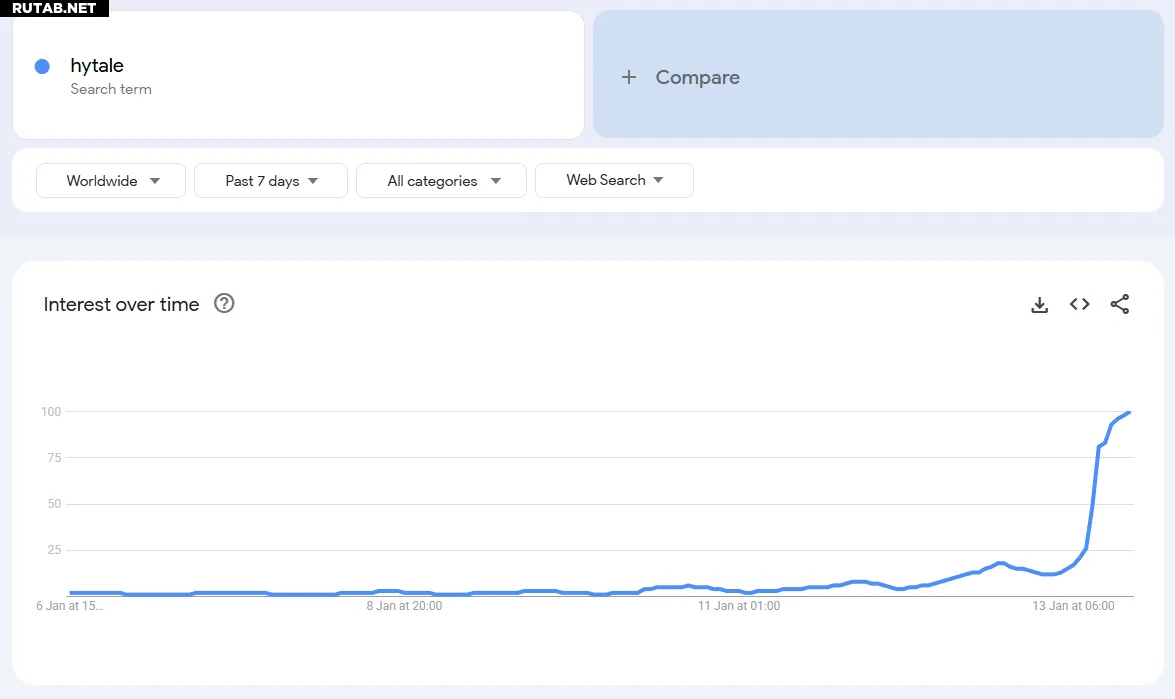Select the 13 Jan at 06:00 label
This screenshot has width=1175, height=699.
pyautogui.click(x=1073, y=606)
